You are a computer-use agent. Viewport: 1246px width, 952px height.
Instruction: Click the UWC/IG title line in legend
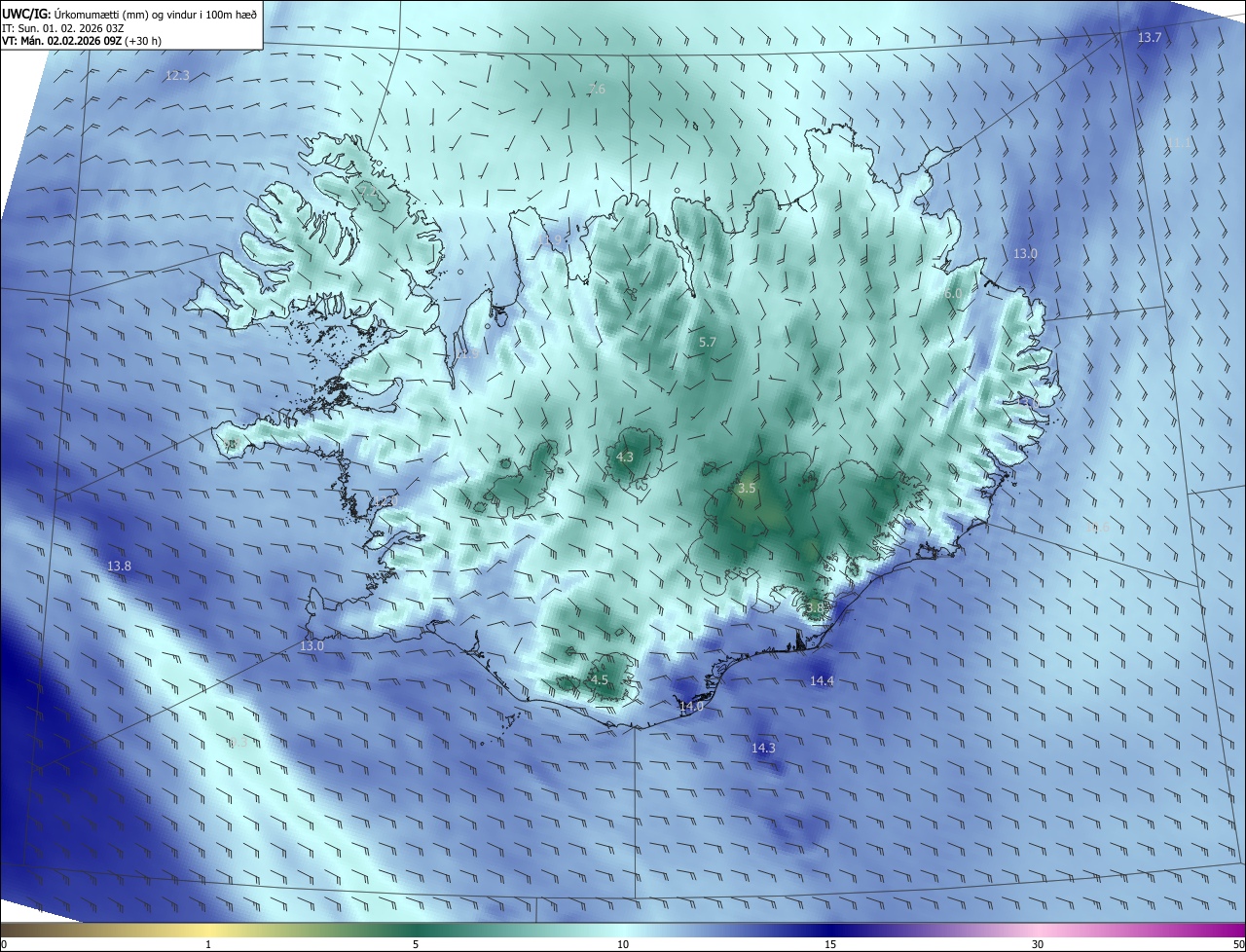tap(129, 14)
